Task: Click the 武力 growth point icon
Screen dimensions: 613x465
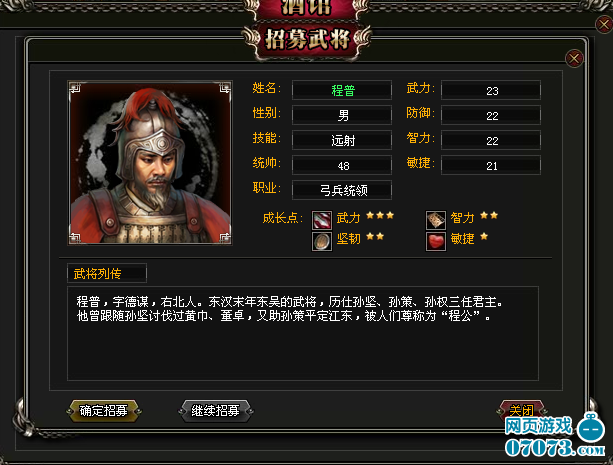Action: pyautogui.click(x=322, y=220)
